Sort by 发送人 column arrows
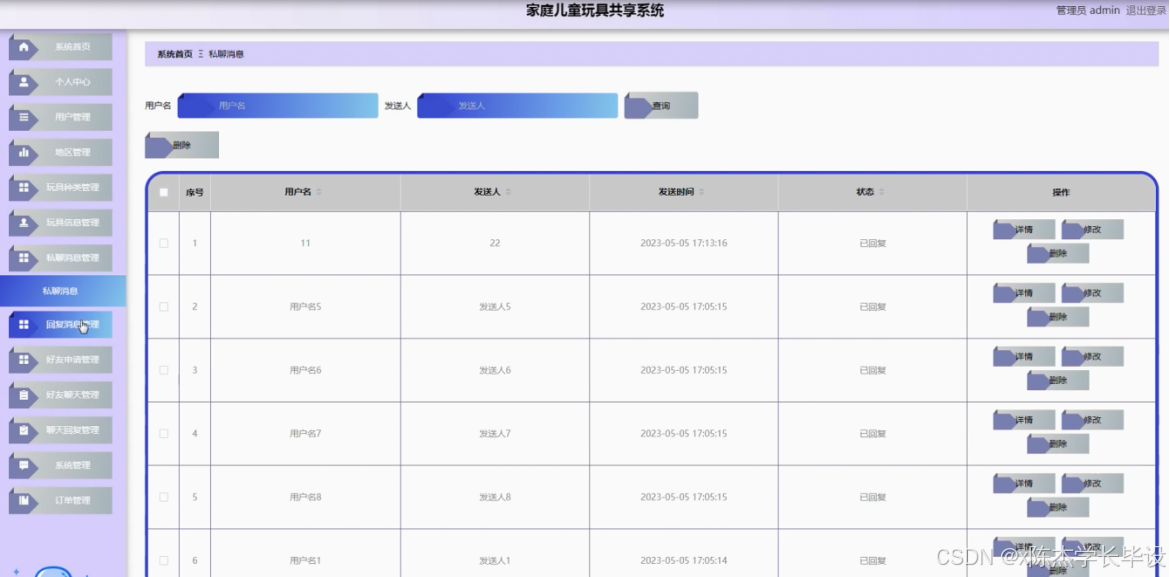This screenshot has height=577, width=1170. 509,192
